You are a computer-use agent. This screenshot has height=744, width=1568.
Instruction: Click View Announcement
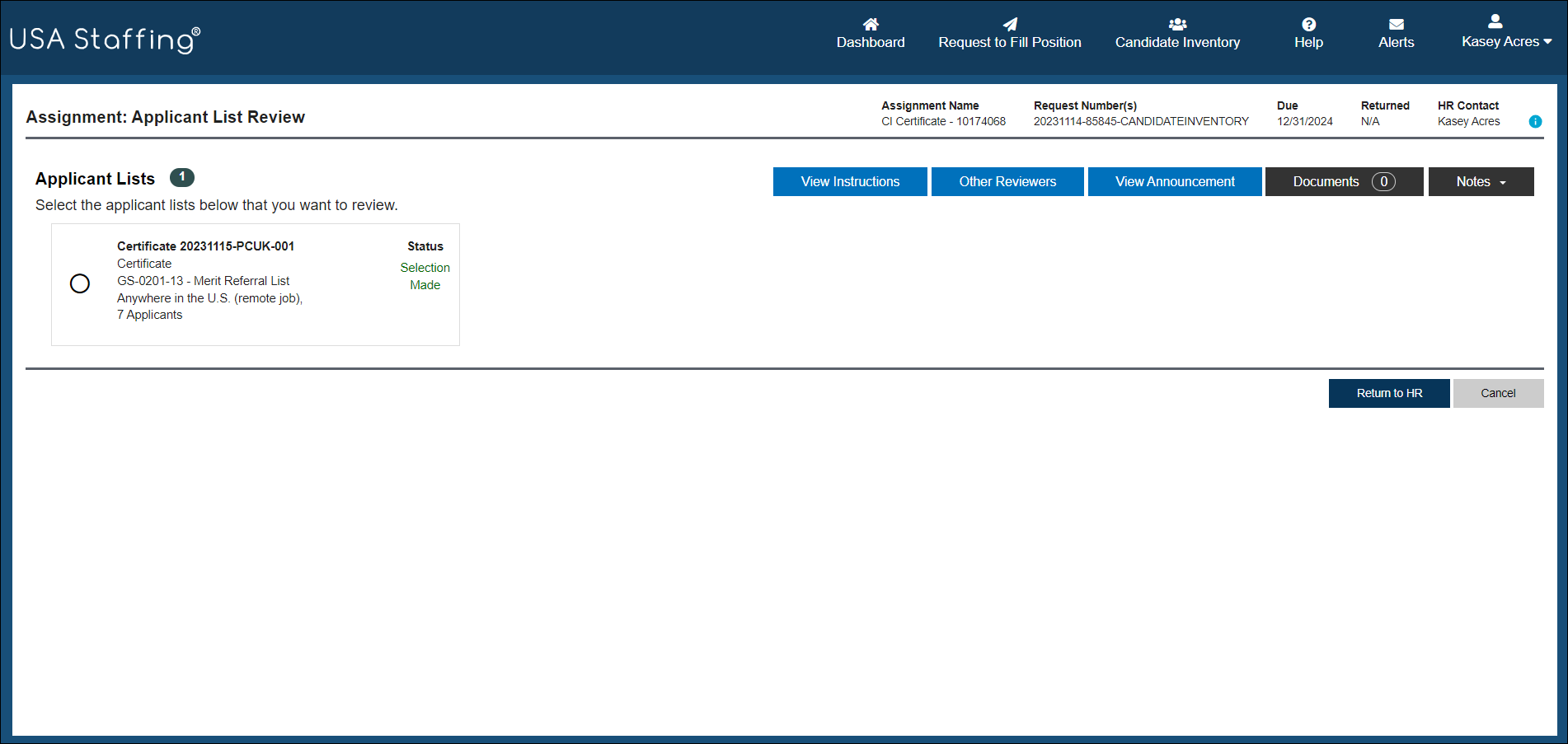(1175, 181)
